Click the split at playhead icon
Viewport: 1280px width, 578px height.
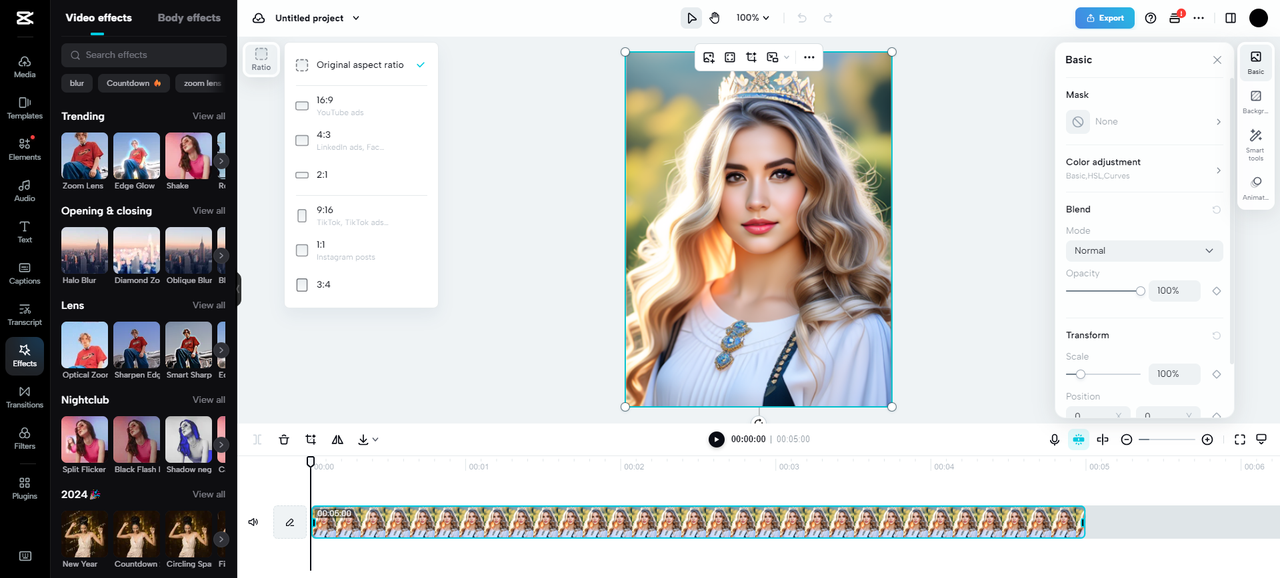point(1103,439)
